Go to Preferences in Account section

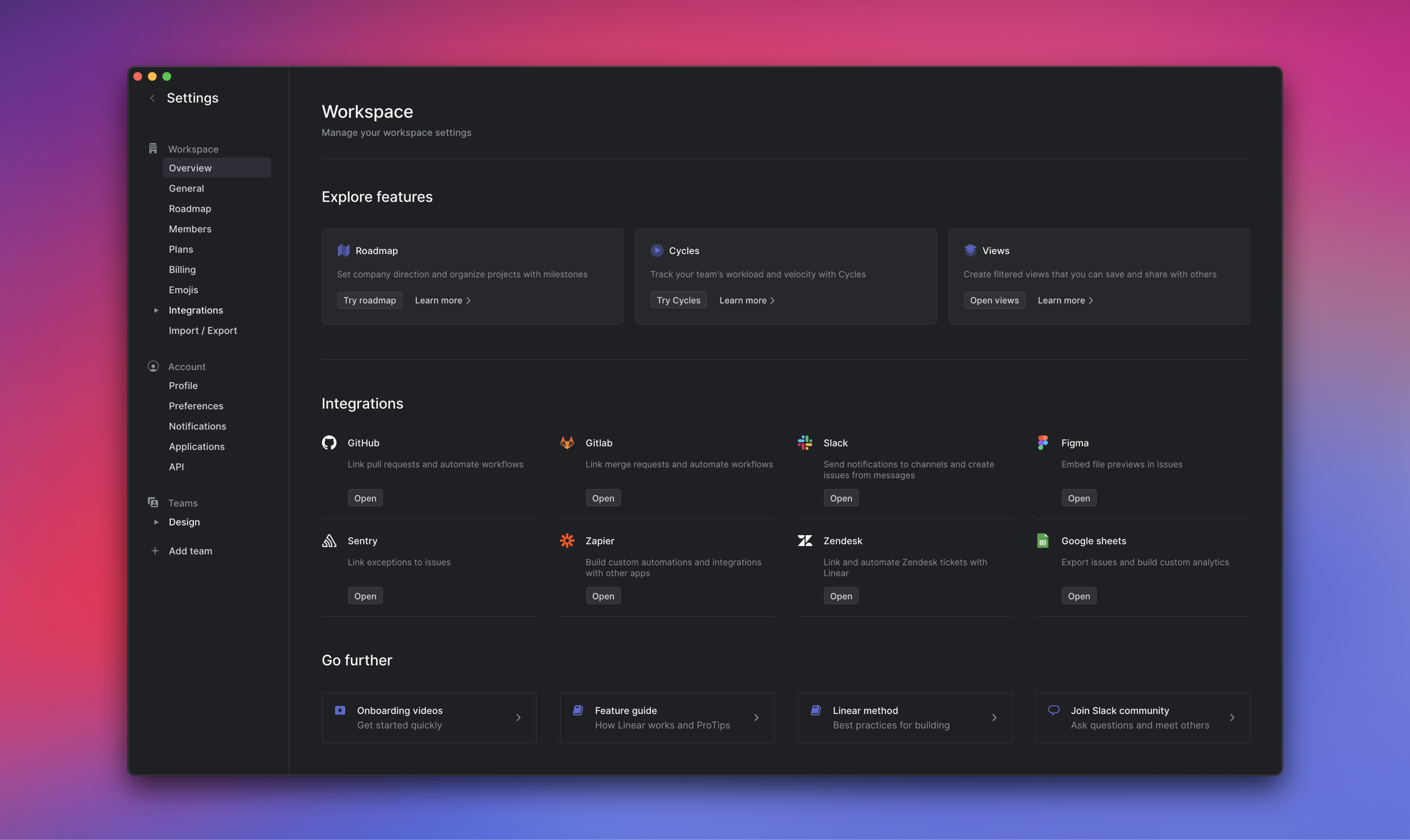(x=196, y=406)
